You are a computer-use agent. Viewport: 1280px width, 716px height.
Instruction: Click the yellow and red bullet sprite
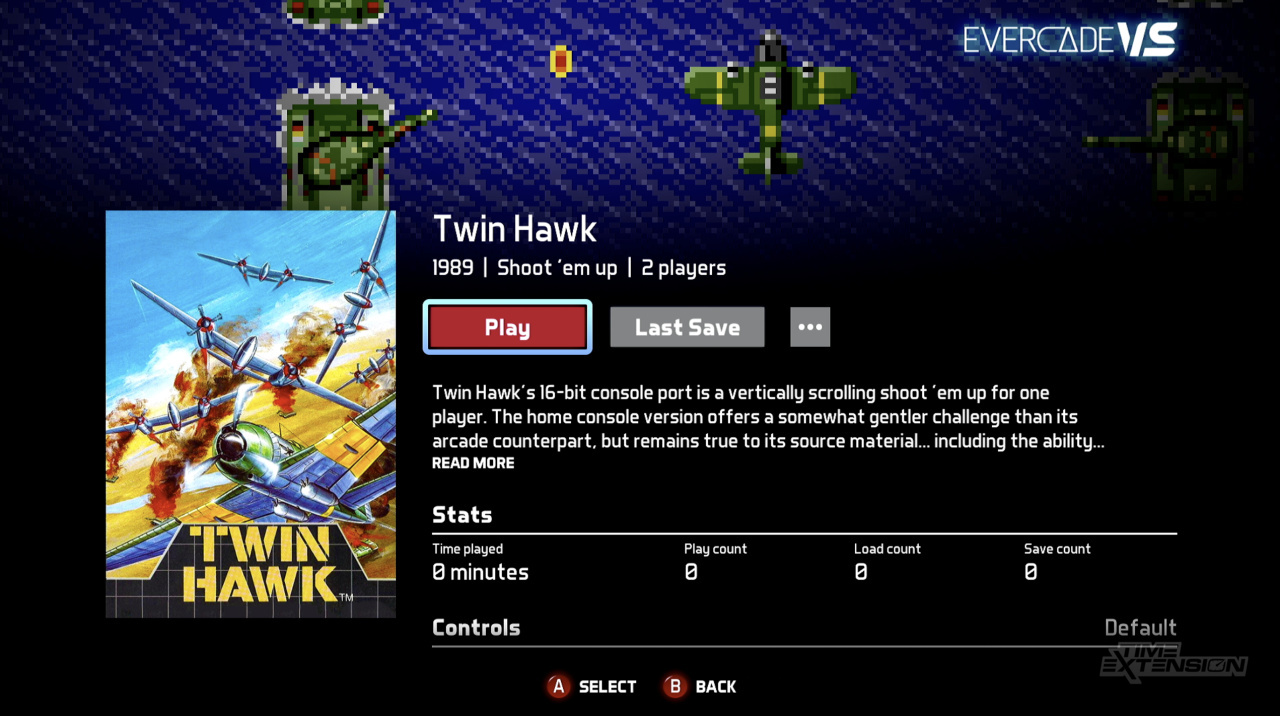point(561,61)
